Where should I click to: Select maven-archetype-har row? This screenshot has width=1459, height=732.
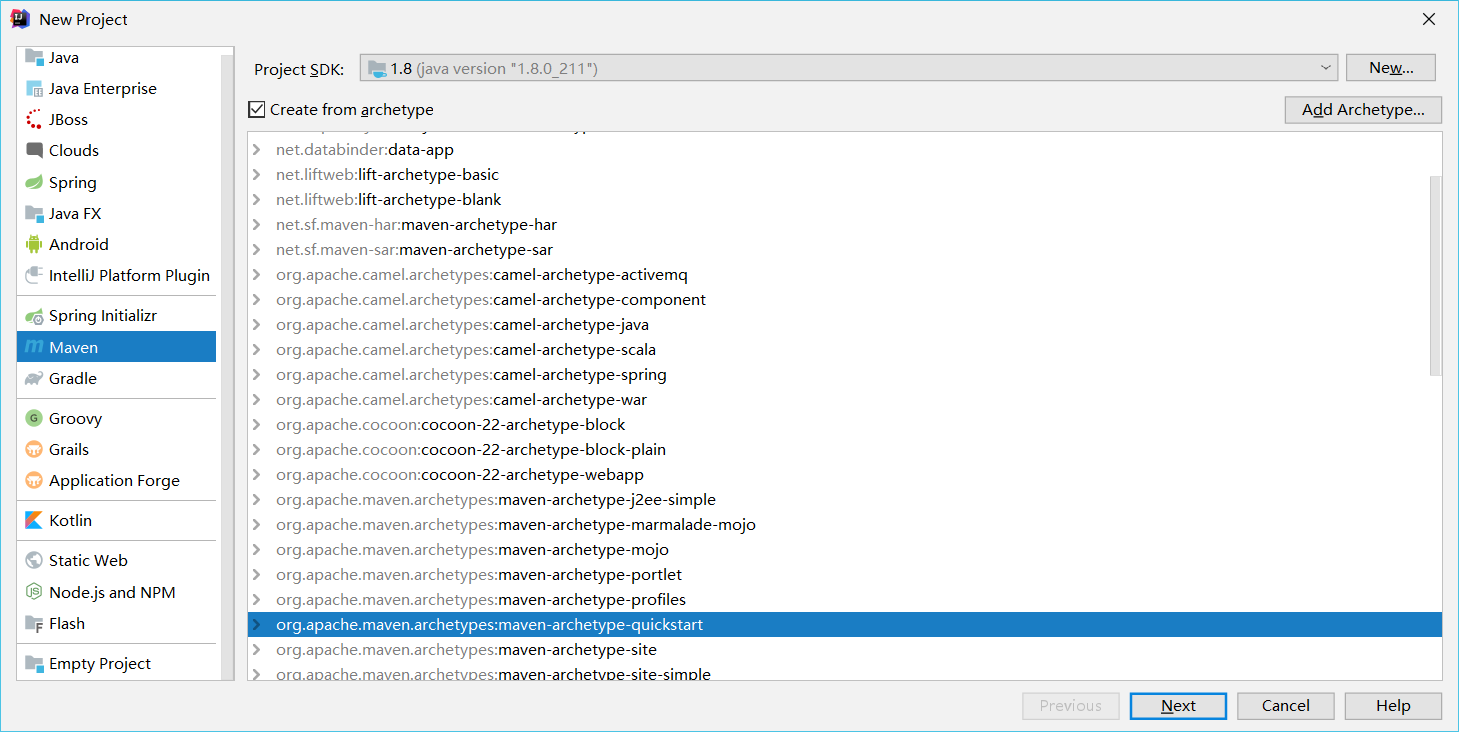[x=845, y=225]
